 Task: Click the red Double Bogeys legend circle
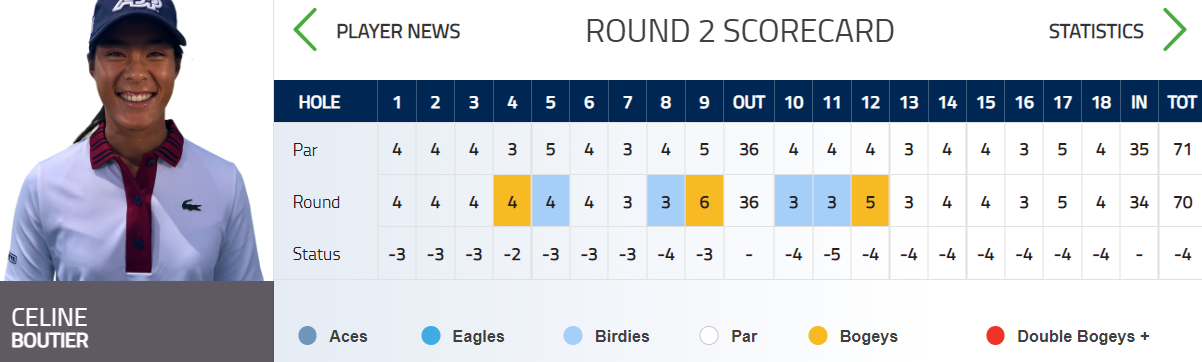pos(995,336)
